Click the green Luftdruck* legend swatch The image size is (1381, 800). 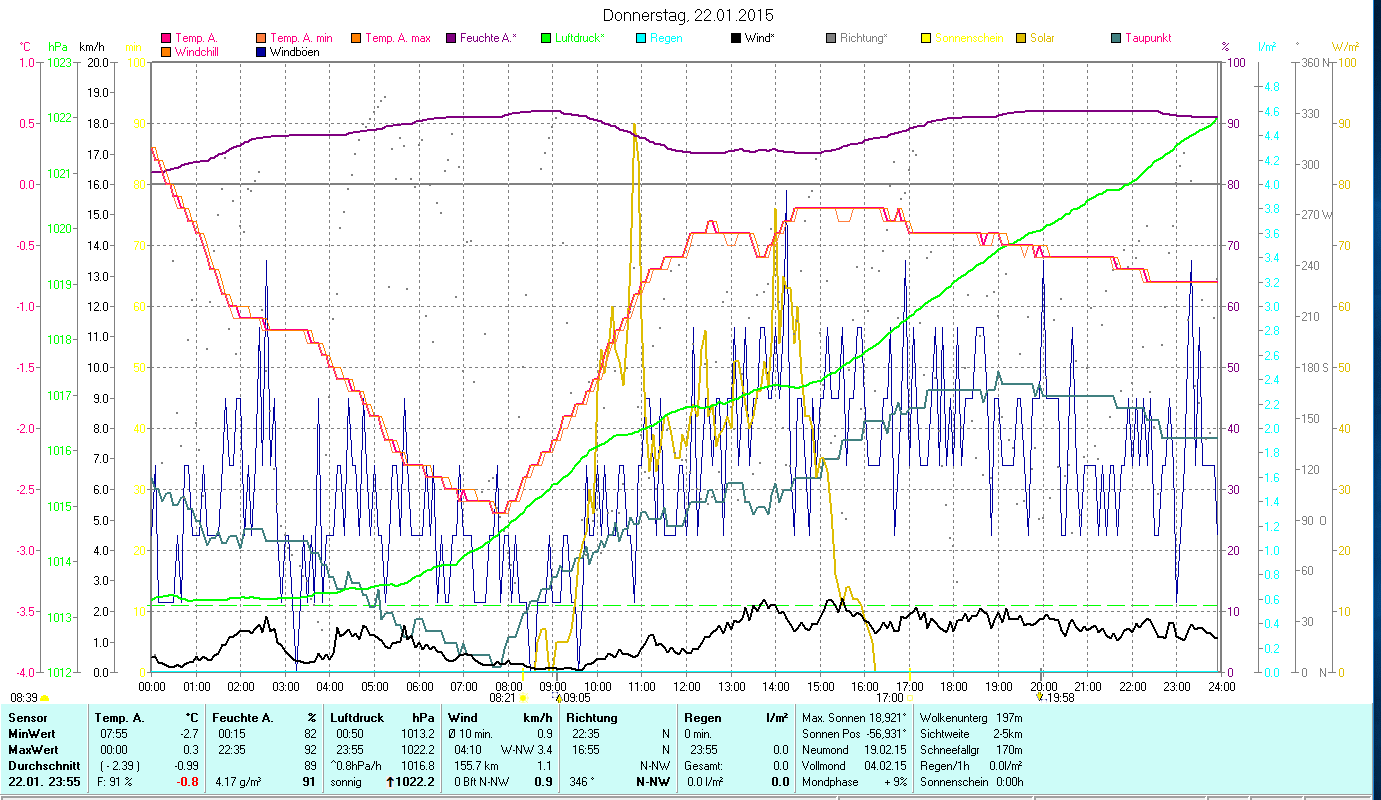546,39
